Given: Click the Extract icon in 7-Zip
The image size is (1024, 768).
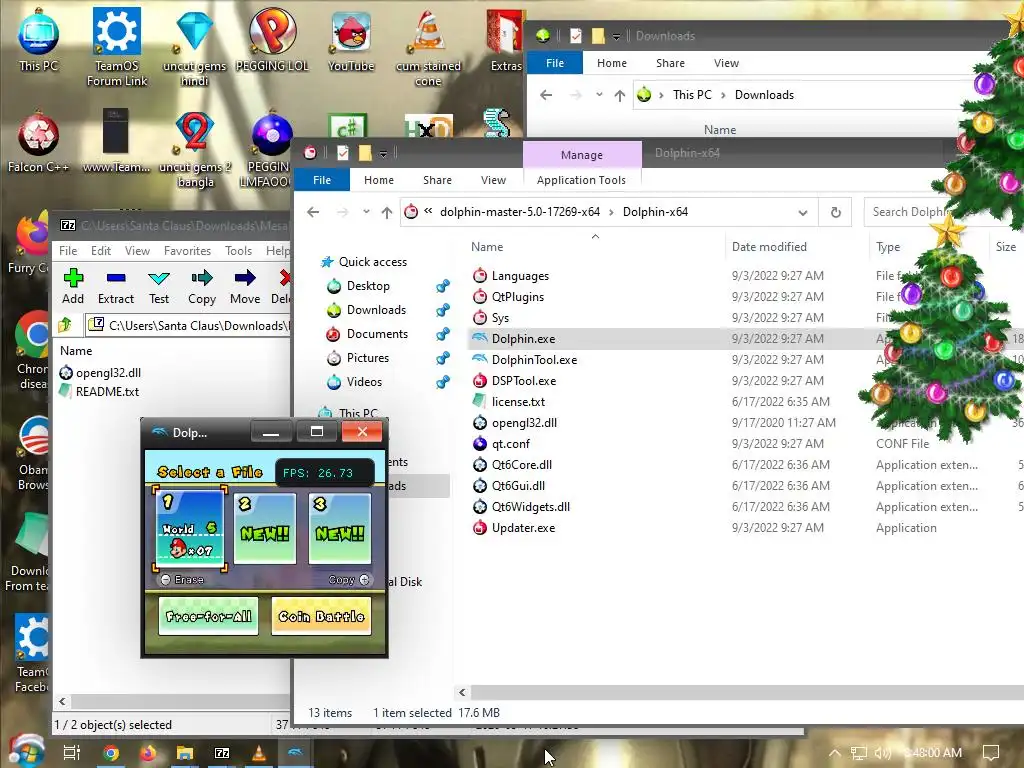Looking at the screenshot, I should (x=116, y=278).
